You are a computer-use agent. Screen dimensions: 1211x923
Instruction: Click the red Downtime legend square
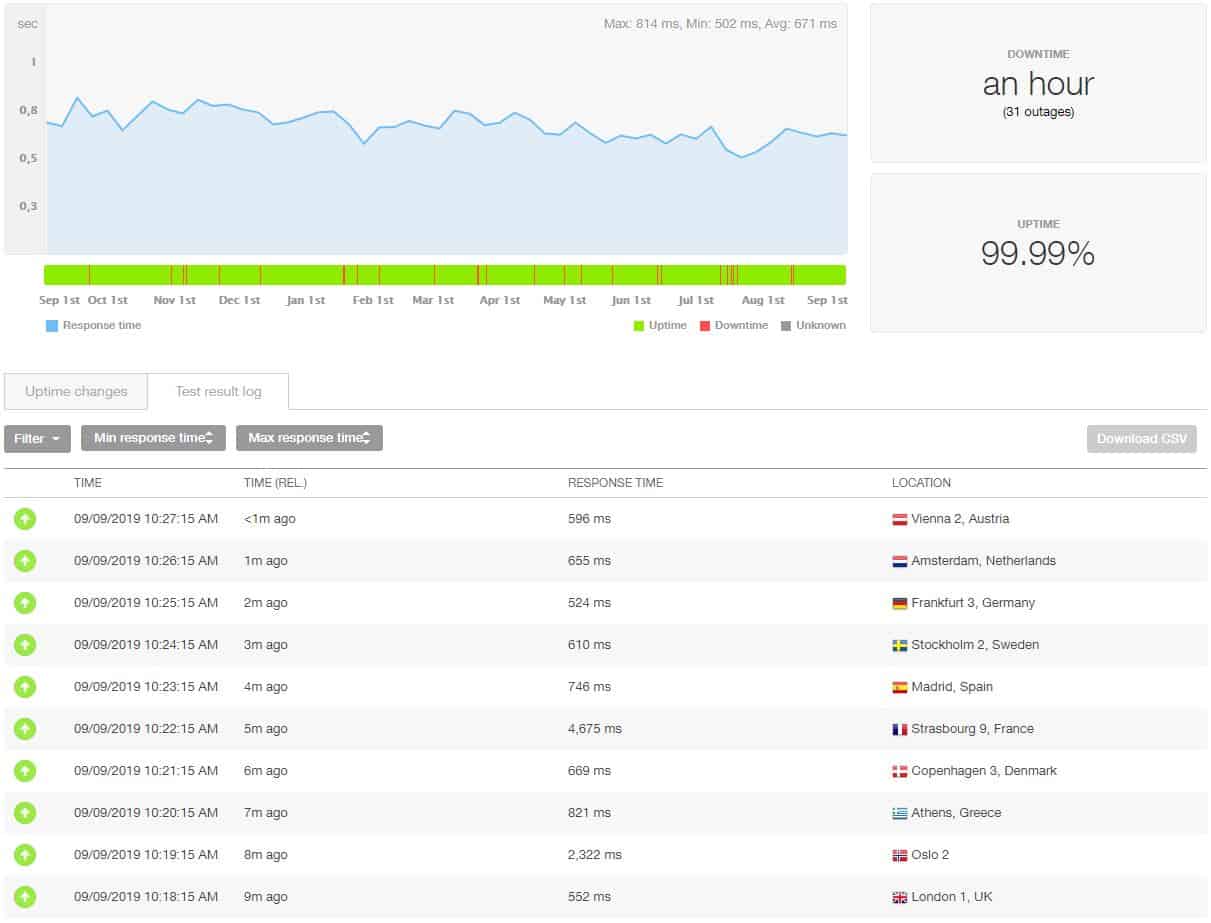point(705,326)
